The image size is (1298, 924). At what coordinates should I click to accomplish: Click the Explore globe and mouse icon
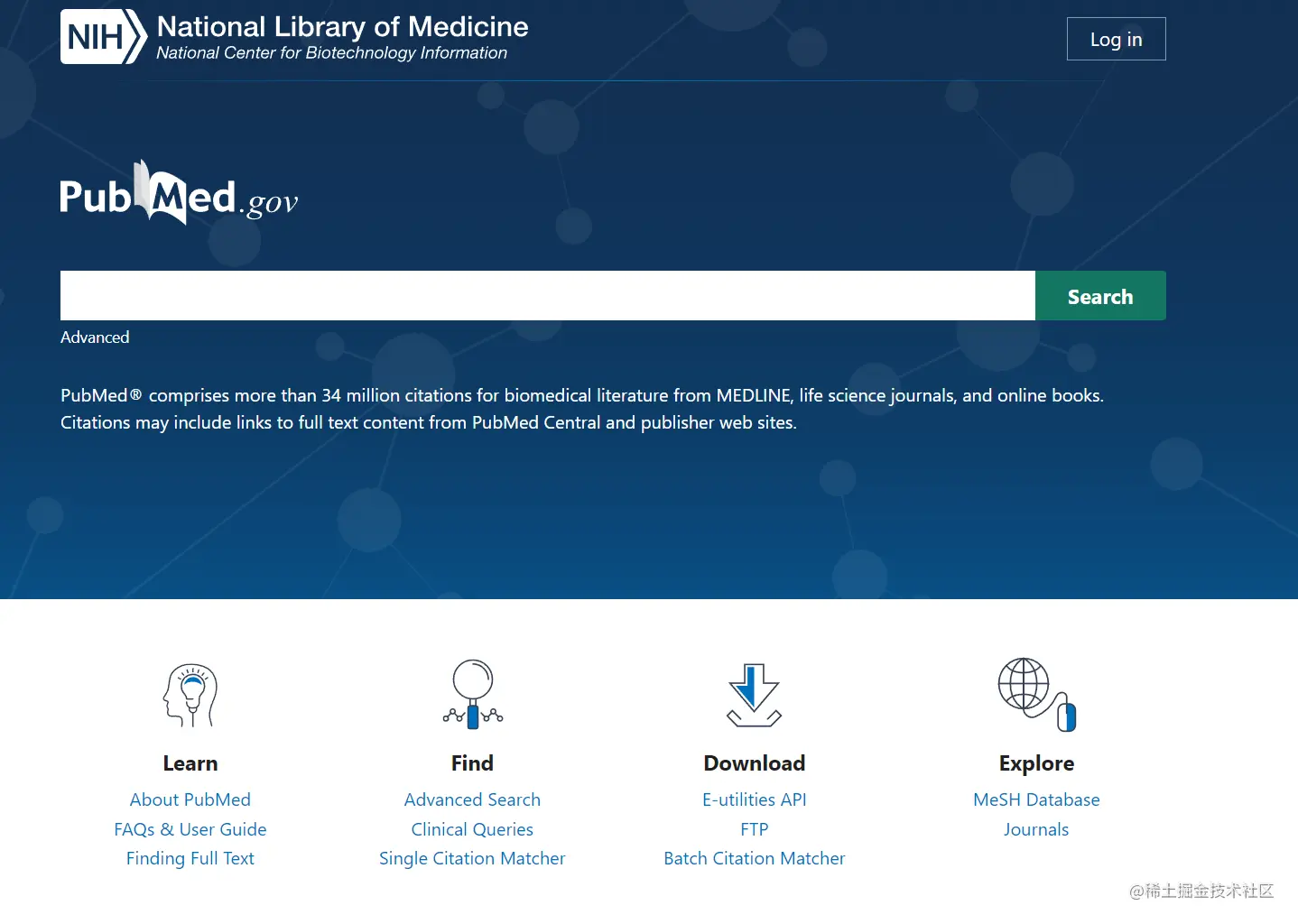1036,694
